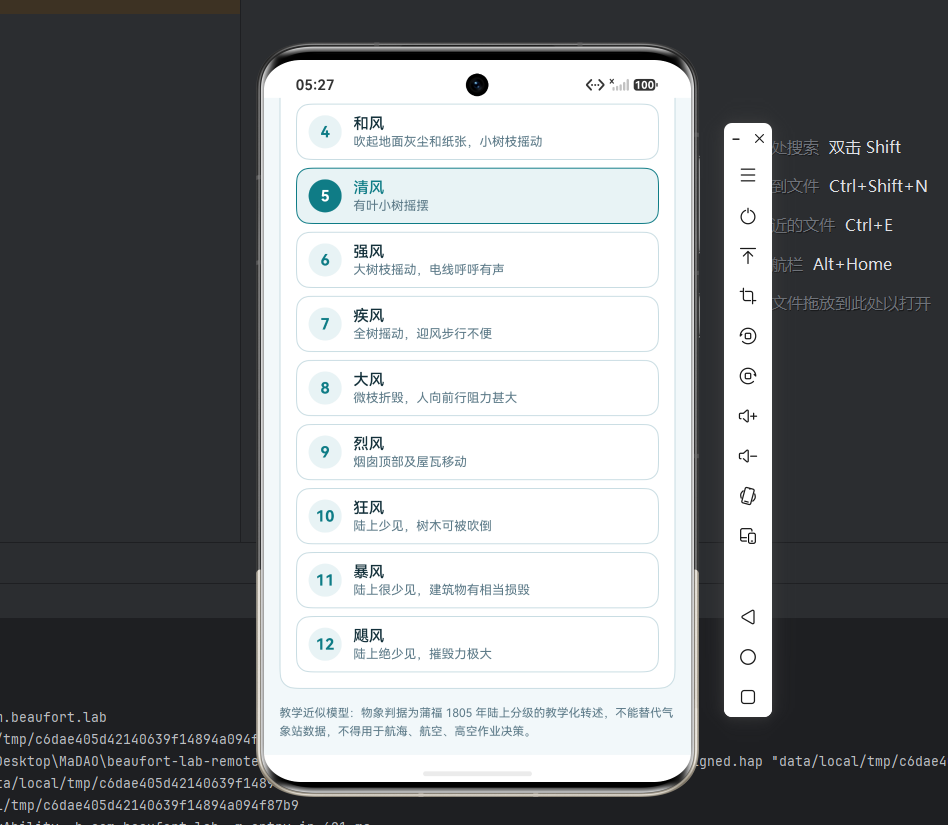Select the level 10 狂风 card
The height and width of the screenshot is (825, 948).
[477, 516]
